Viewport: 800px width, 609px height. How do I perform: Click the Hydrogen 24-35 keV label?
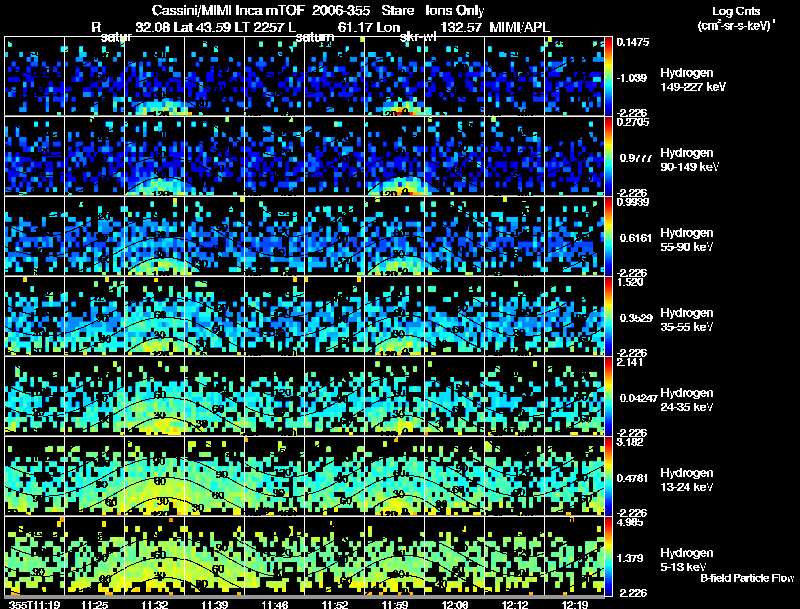pos(687,400)
